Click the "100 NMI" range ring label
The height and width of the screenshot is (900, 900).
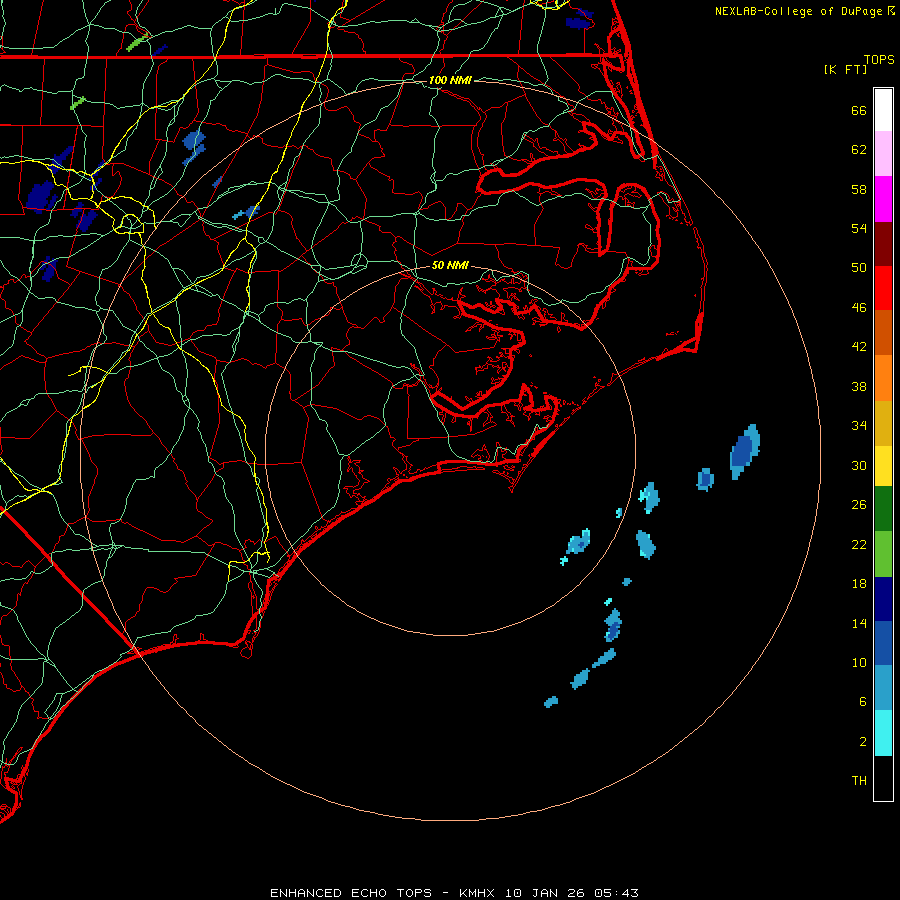click(x=450, y=80)
